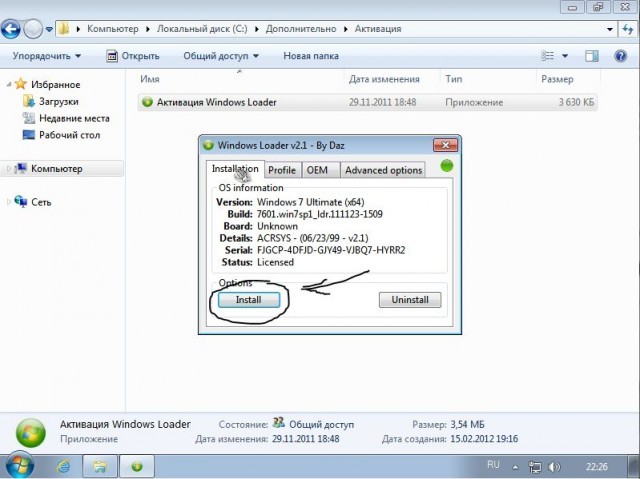Open recent locations dropdown beside navigation arrows

(49, 29)
